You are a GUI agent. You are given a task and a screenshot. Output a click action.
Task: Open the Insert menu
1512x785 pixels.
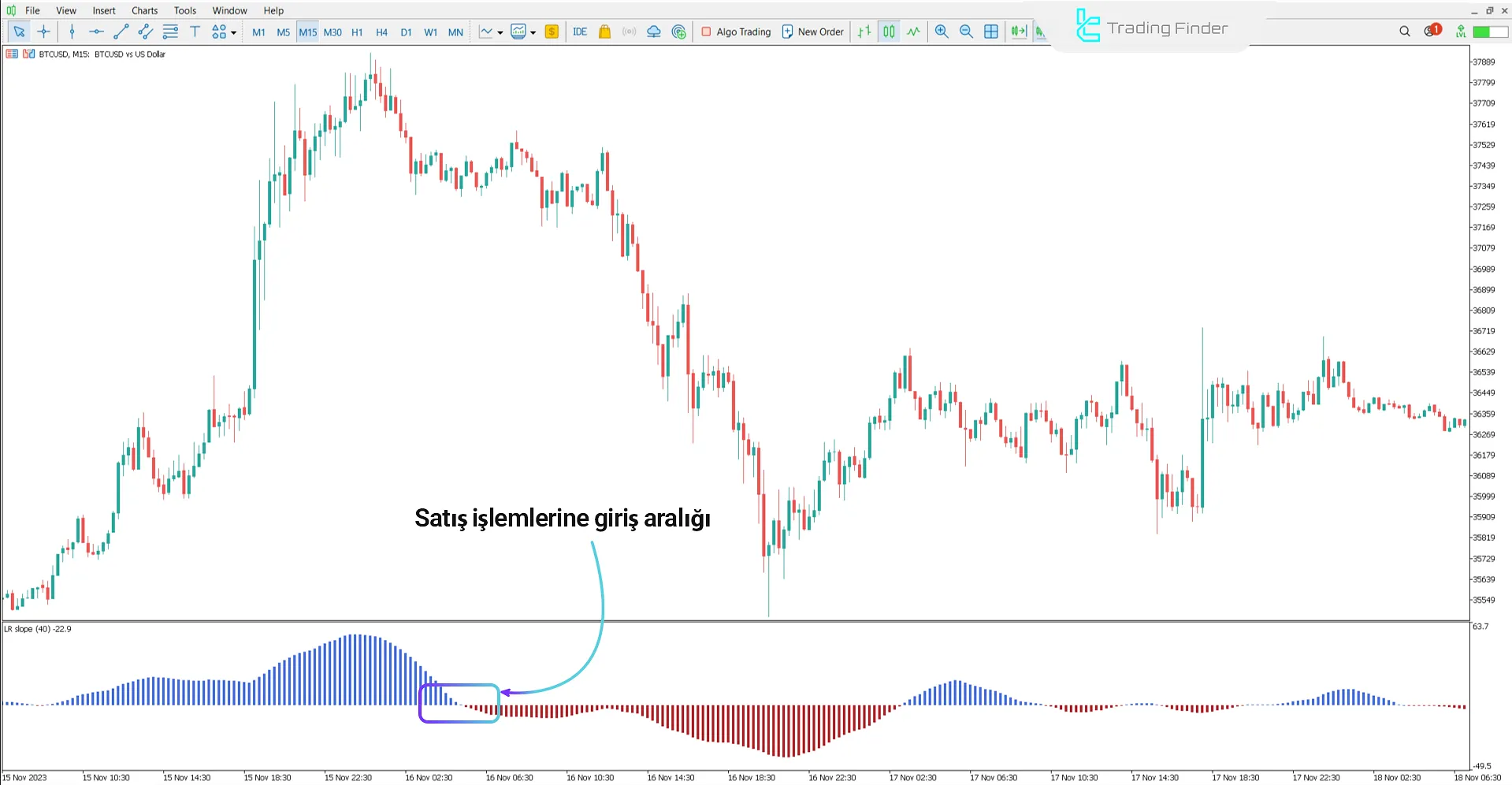click(104, 10)
